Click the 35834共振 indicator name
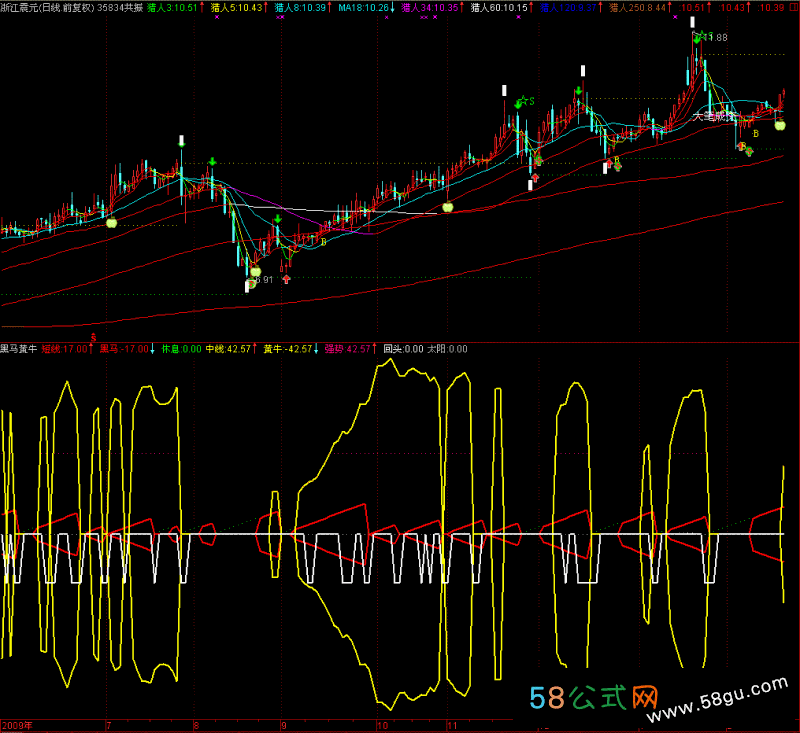This screenshot has width=800, height=733. 120,8
